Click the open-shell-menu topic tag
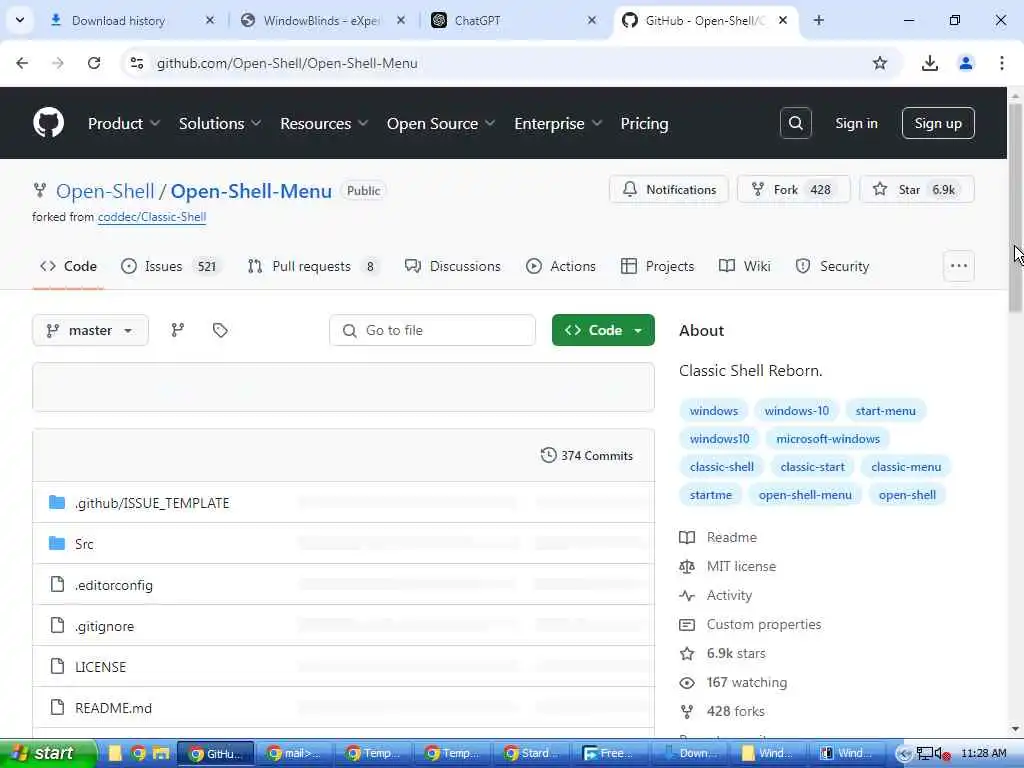 tap(805, 495)
